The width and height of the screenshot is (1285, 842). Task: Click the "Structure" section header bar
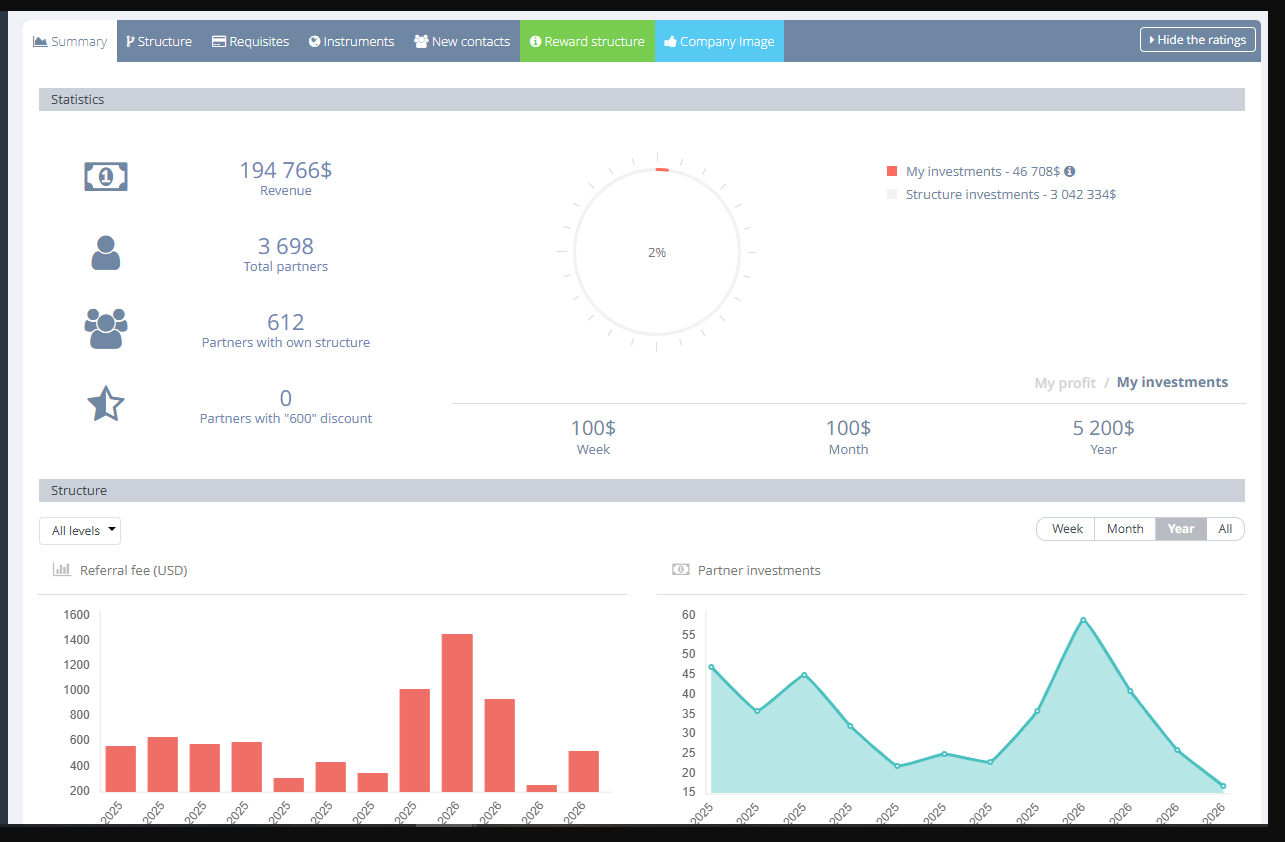coord(642,491)
